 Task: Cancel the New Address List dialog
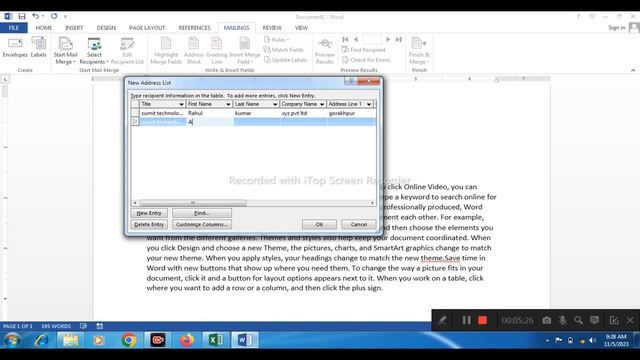[358, 224]
